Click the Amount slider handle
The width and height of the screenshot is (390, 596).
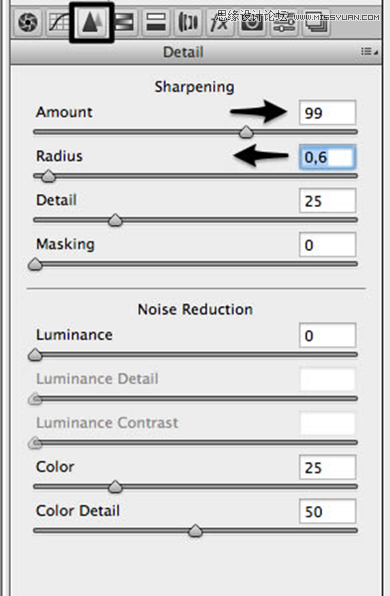click(246, 132)
